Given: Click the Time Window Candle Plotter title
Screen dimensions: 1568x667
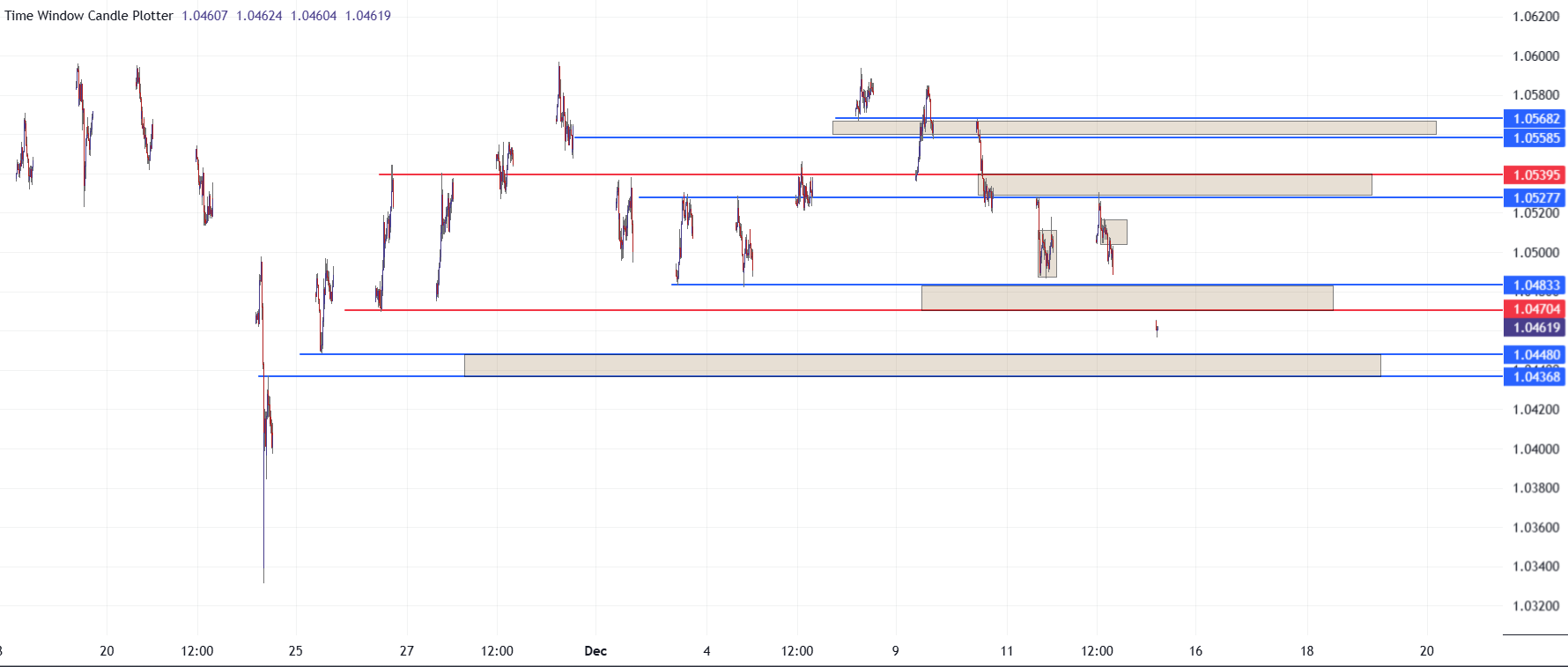Looking at the screenshot, I should pos(89,16).
